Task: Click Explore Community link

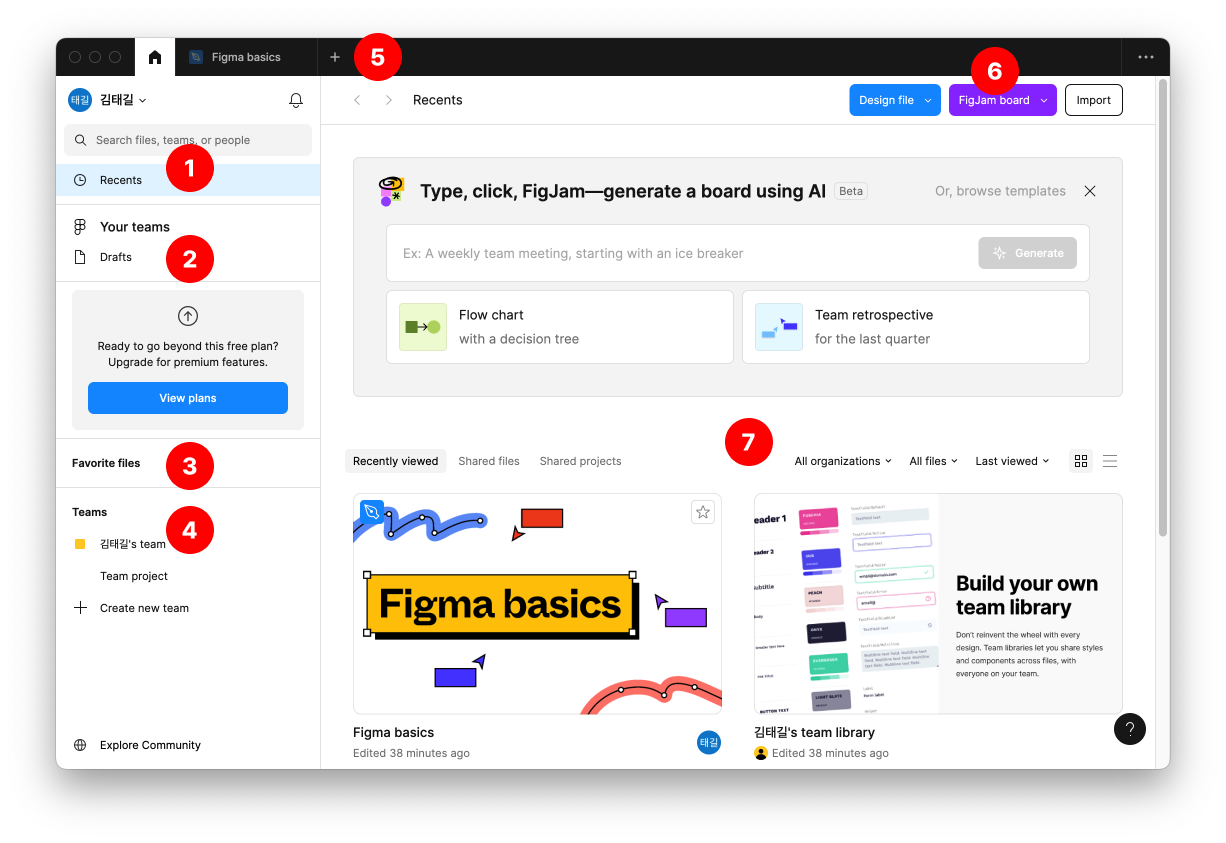Action: pos(150,745)
